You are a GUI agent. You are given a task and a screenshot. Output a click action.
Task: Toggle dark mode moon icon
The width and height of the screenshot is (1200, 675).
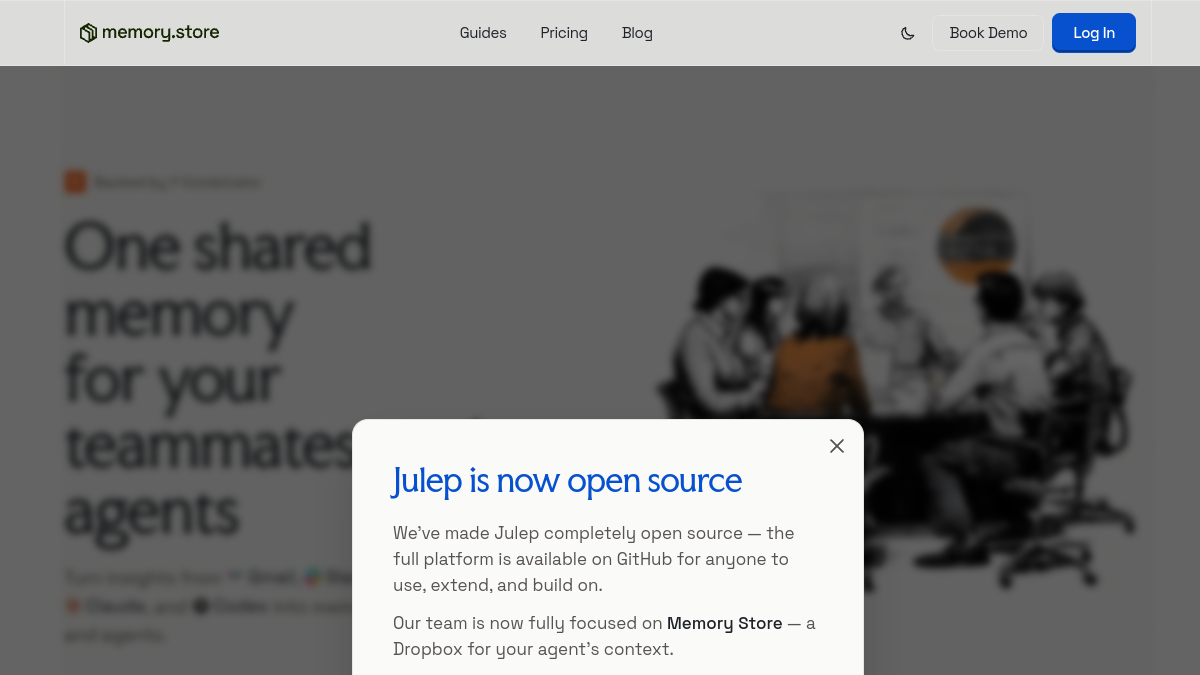pos(908,33)
